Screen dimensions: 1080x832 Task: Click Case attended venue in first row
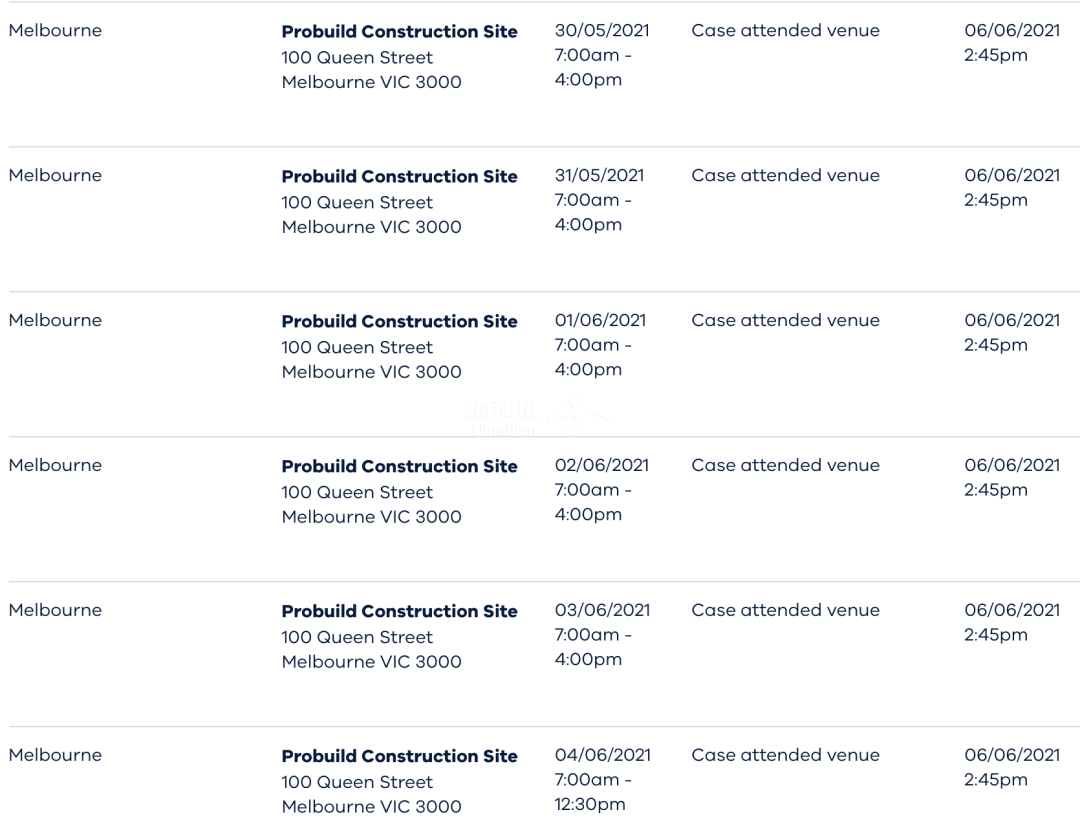pyautogui.click(x=785, y=31)
